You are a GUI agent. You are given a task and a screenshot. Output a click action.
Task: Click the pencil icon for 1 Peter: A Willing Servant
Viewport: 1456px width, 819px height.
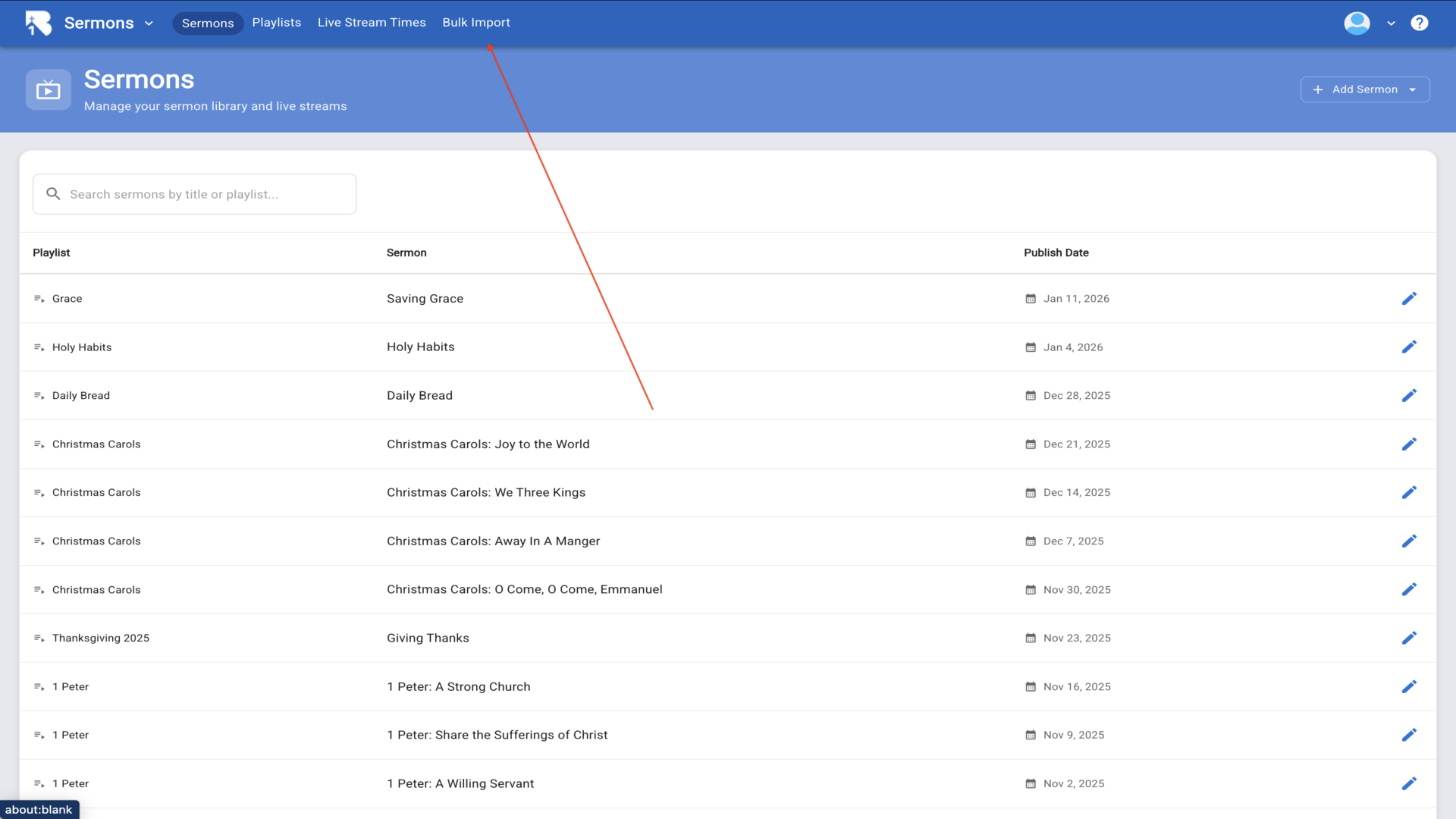1409,783
